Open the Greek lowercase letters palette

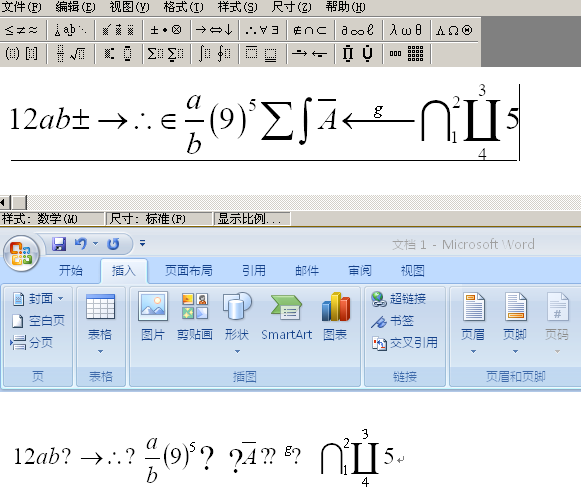[406, 30]
